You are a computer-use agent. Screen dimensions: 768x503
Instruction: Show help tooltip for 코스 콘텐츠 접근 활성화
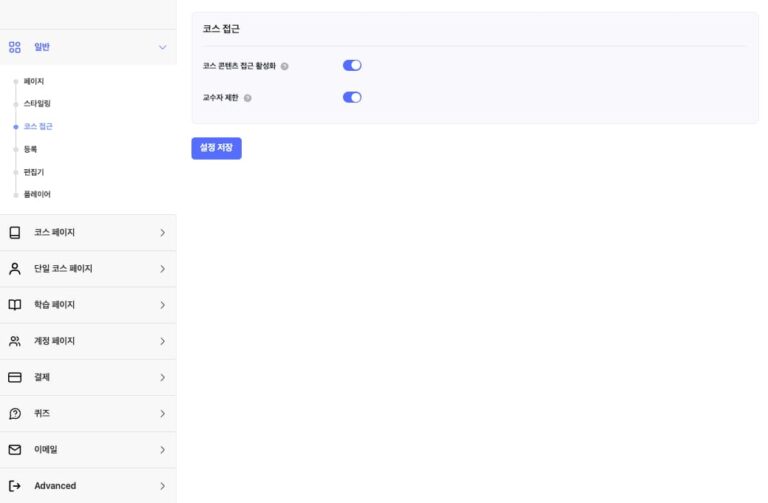tap(285, 67)
